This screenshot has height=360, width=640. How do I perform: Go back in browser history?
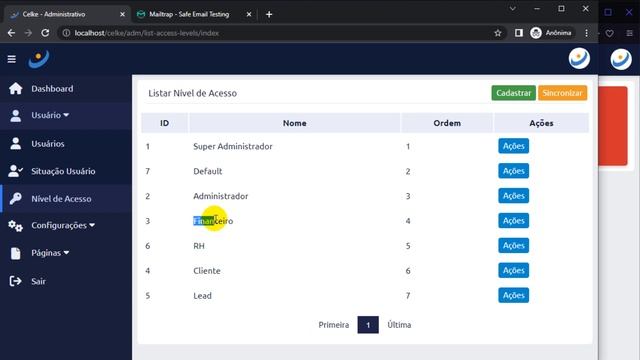(x=11, y=33)
